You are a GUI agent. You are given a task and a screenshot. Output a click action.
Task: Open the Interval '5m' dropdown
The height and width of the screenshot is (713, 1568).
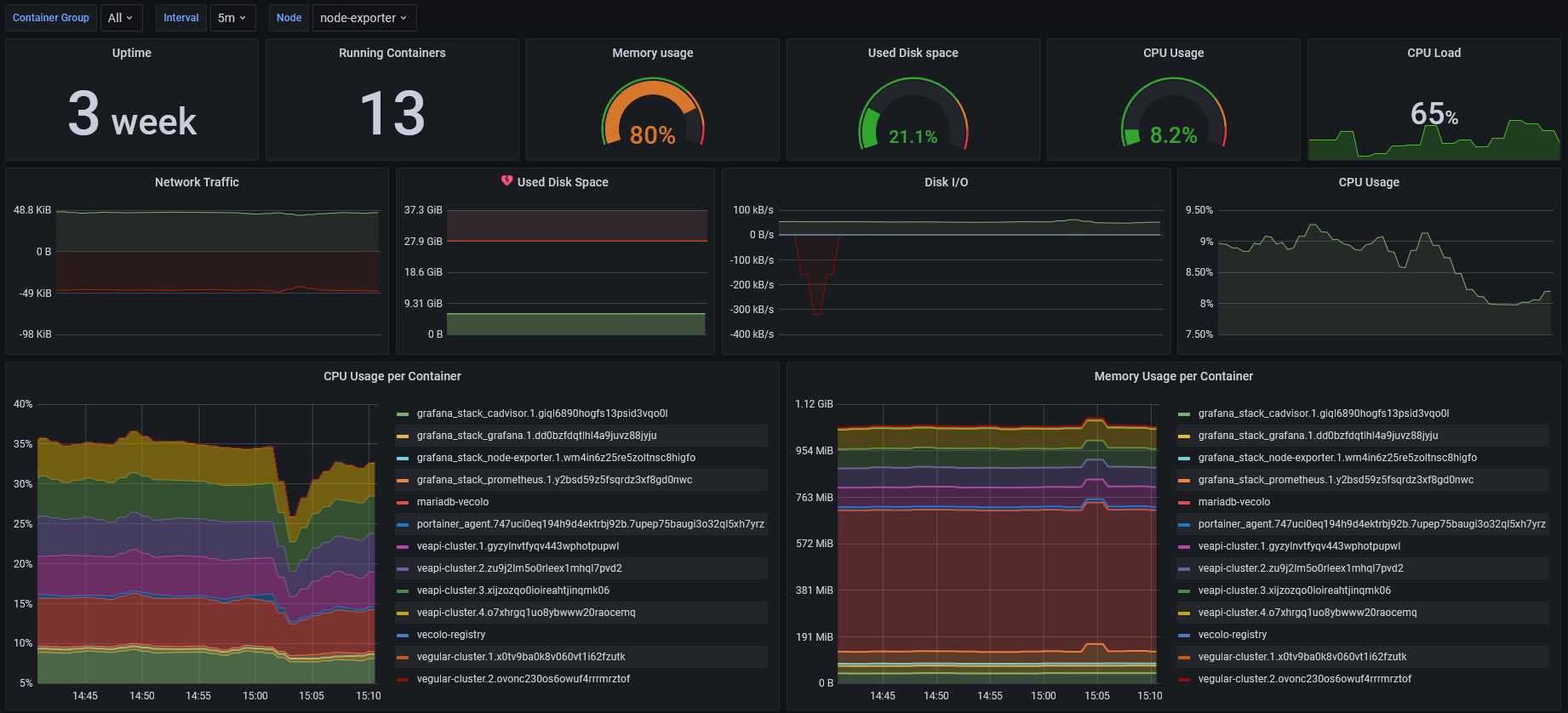coord(232,18)
